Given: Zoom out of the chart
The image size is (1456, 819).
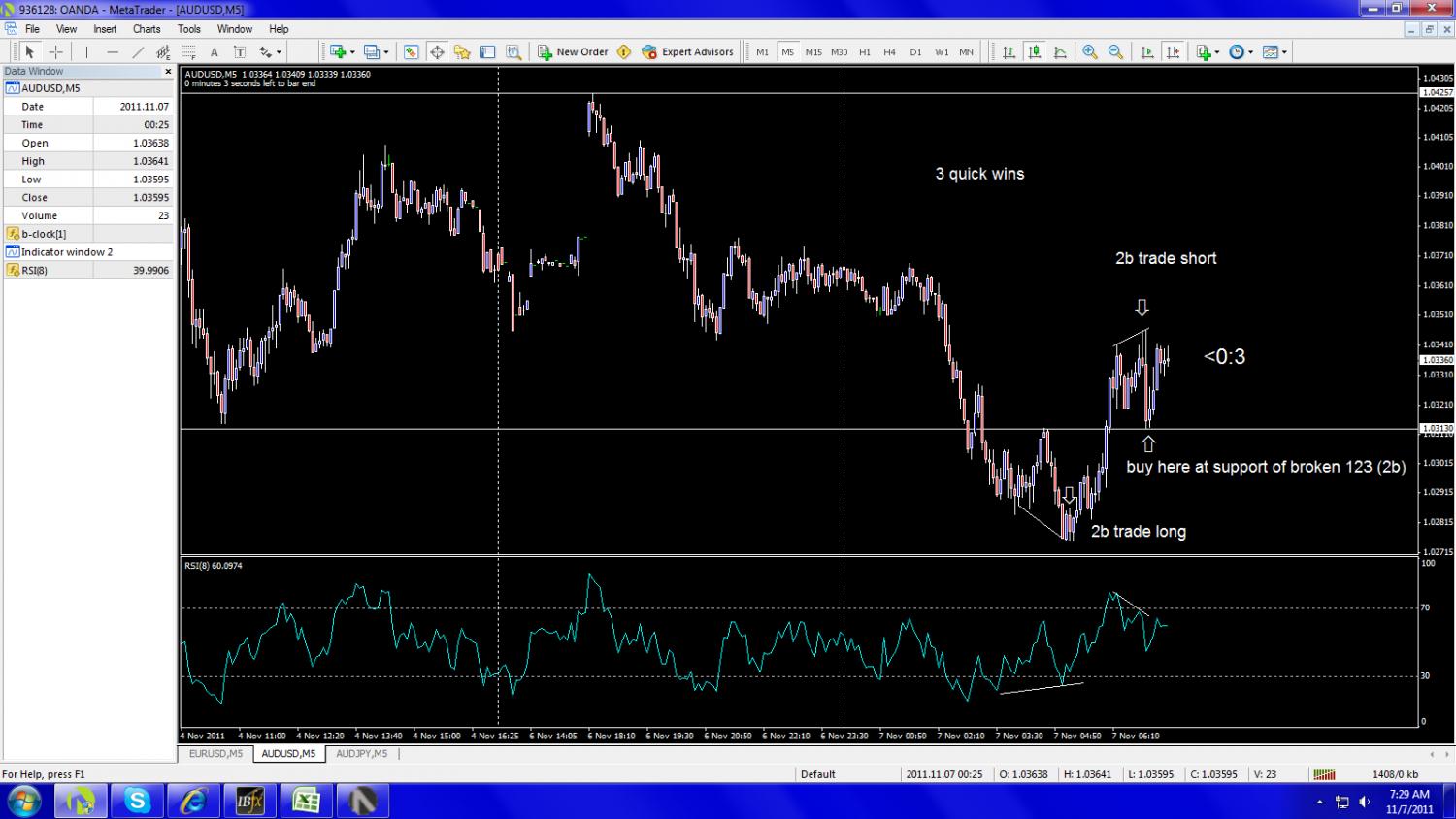Looking at the screenshot, I should (x=1115, y=51).
